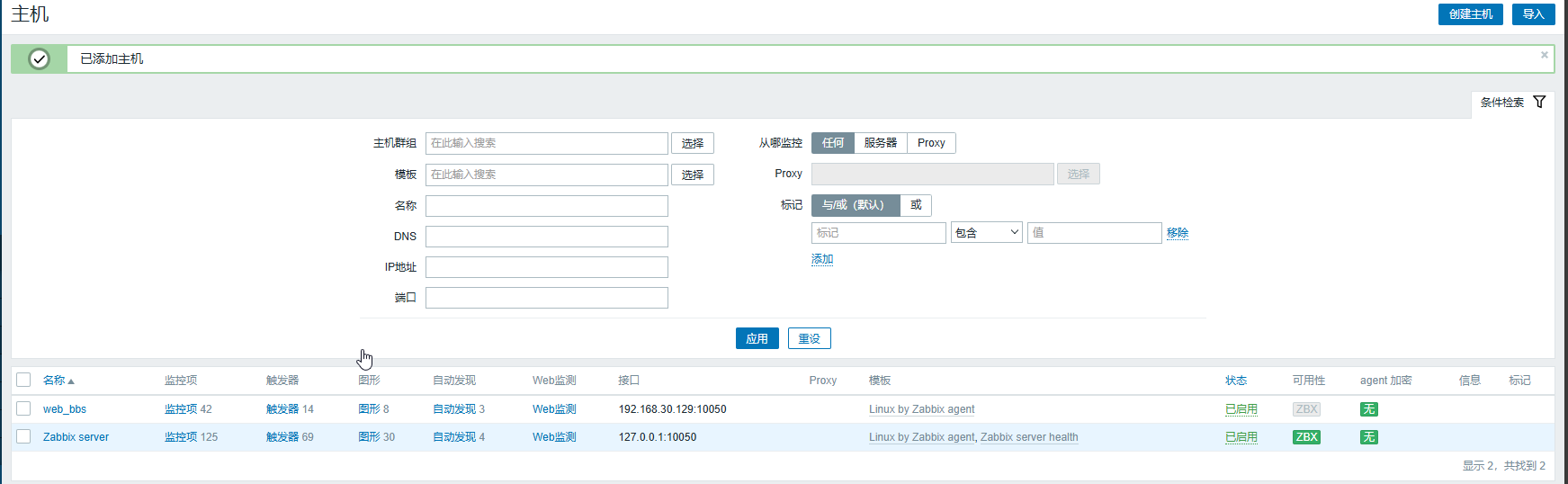This screenshot has height=484, width=1568.
Task: Click the 导入 button
Action: tap(1533, 14)
